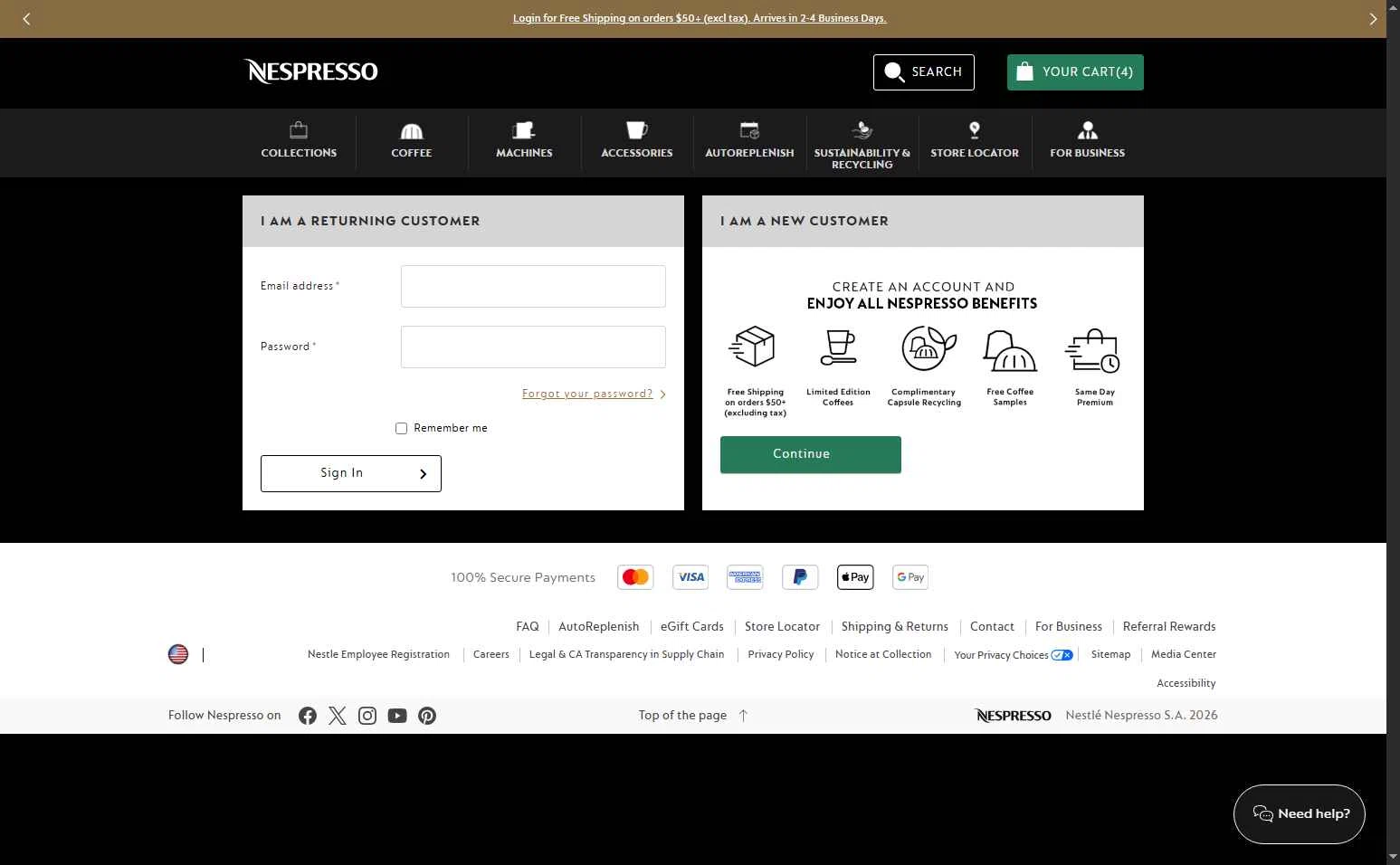
Task: Click the US flag country selector
Action: (178, 654)
